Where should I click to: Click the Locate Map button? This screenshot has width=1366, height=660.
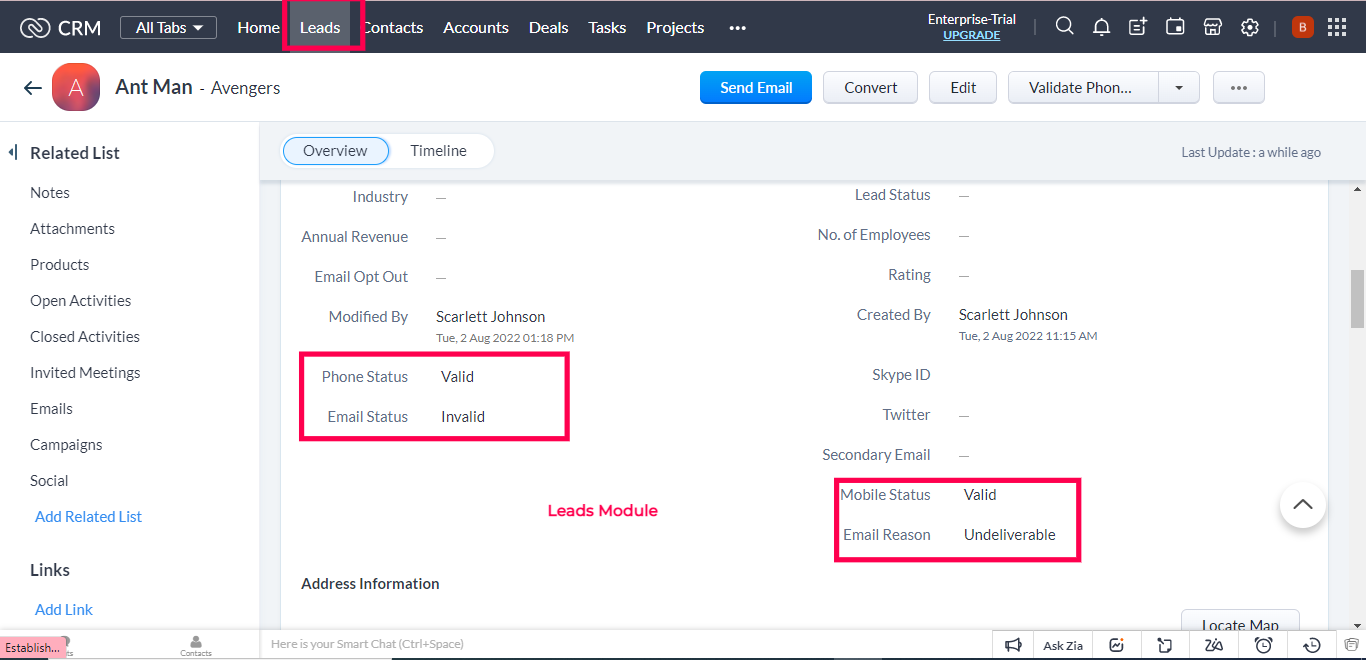[1240, 622]
